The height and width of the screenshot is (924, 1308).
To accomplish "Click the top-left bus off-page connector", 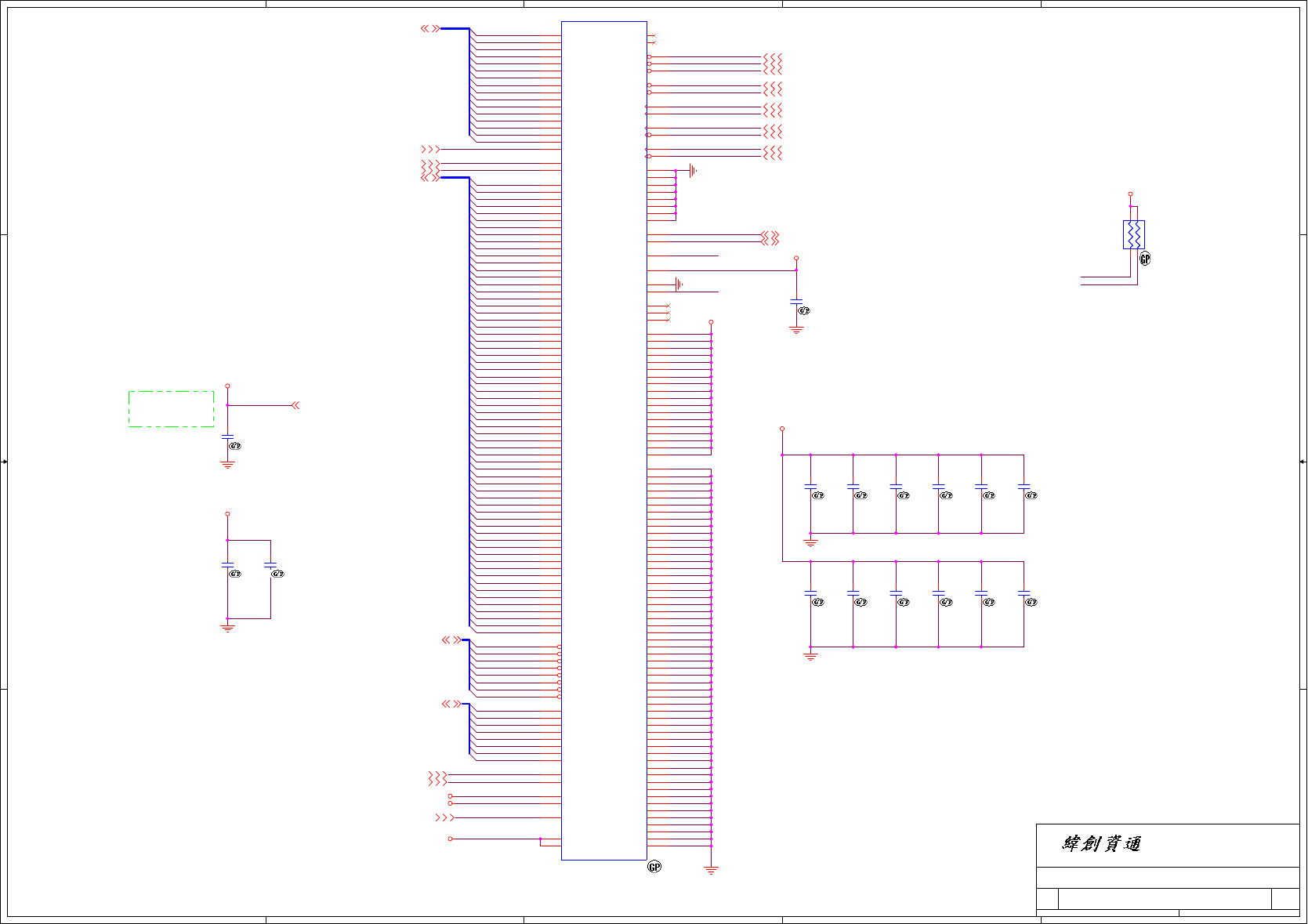I will tap(430, 28).
